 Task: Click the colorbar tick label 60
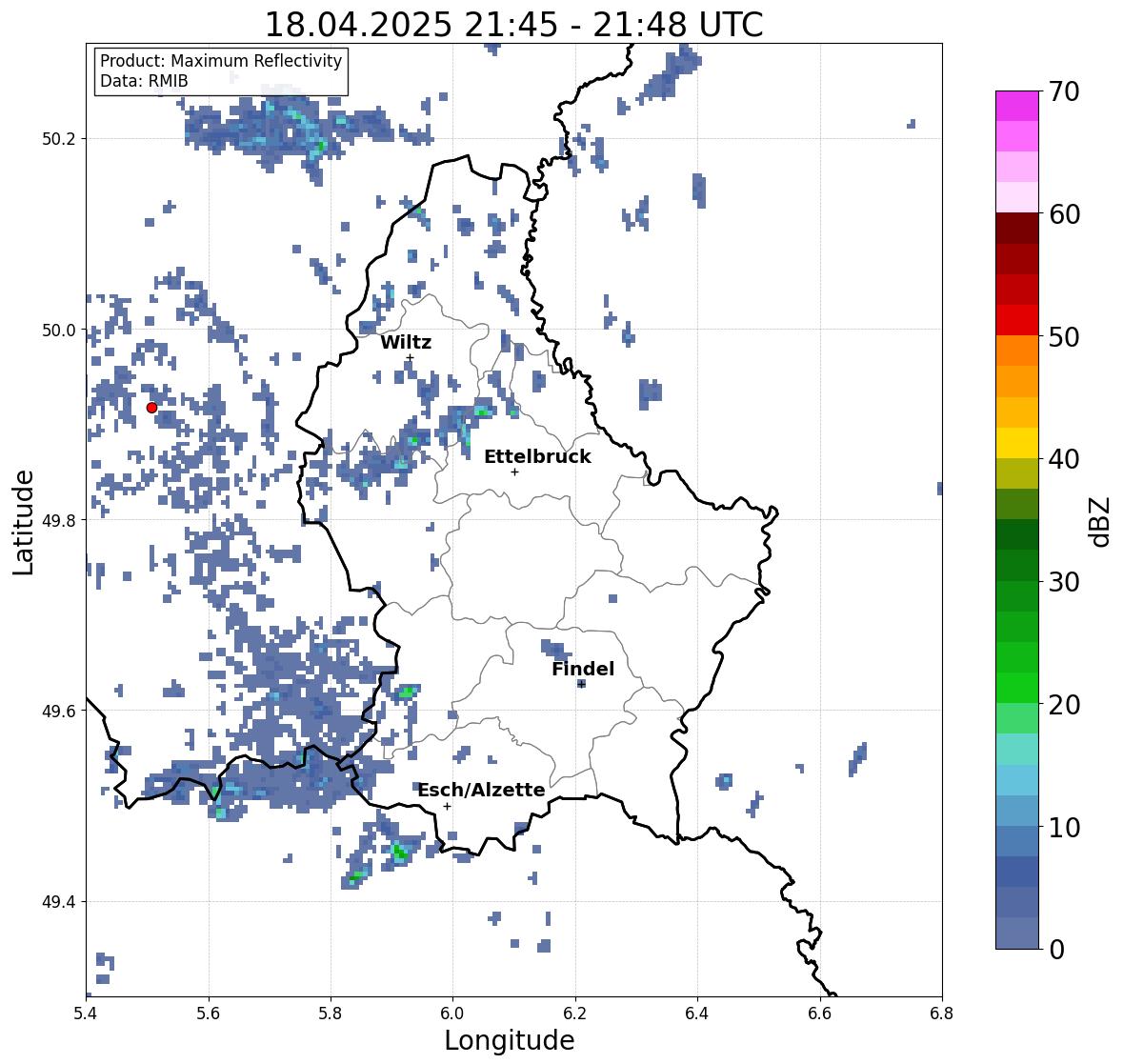click(1064, 214)
